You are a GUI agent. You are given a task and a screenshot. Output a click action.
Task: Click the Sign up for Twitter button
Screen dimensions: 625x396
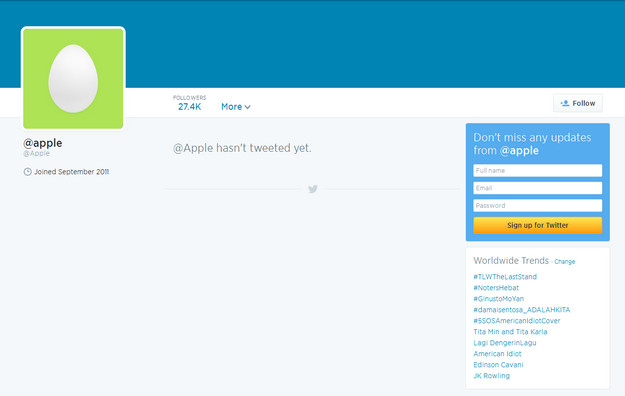coord(537,225)
